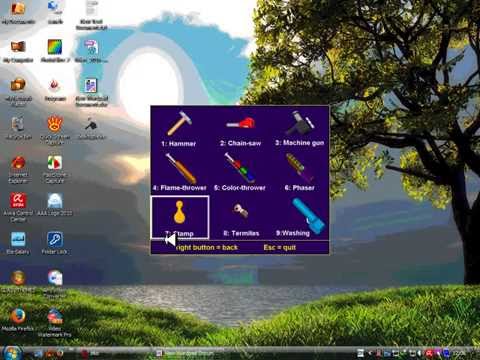Open My Documents desktop icon
This screenshot has height=360, width=480.
coord(18,13)
